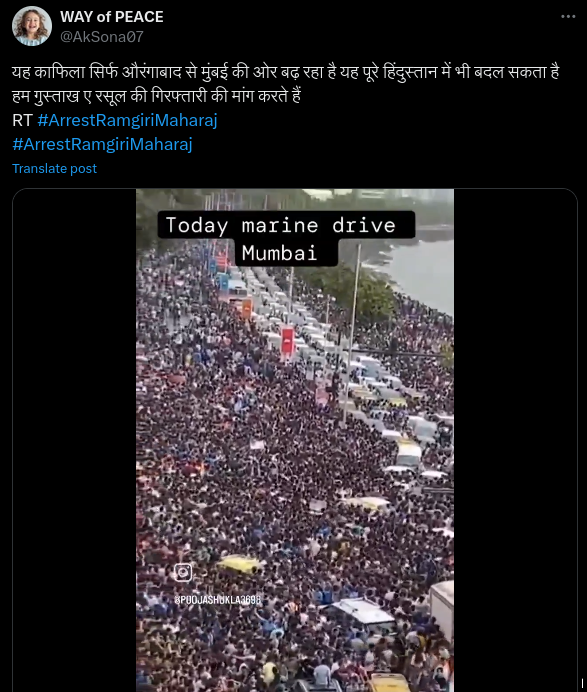Open the @AkSona07 handle link

click(x=102, y=37)
